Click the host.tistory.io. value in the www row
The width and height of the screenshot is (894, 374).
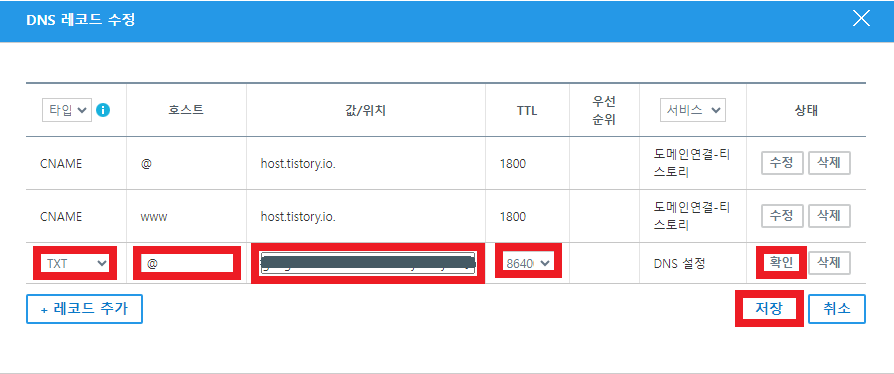298,217
